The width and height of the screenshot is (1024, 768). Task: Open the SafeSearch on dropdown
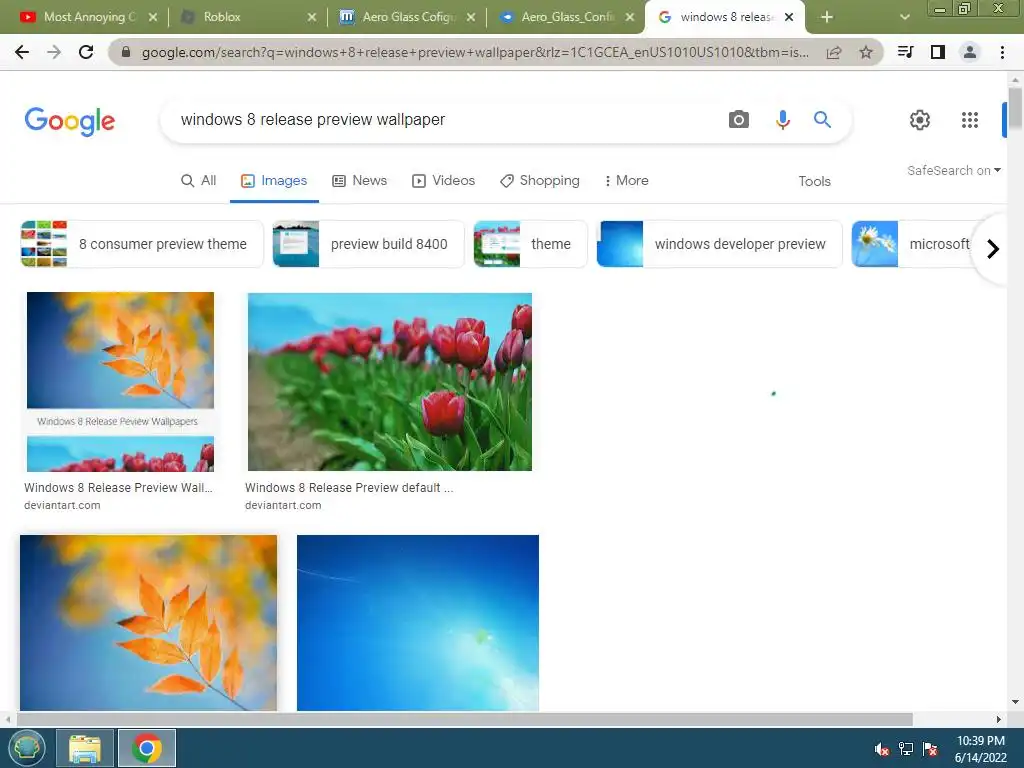(953, 170)
